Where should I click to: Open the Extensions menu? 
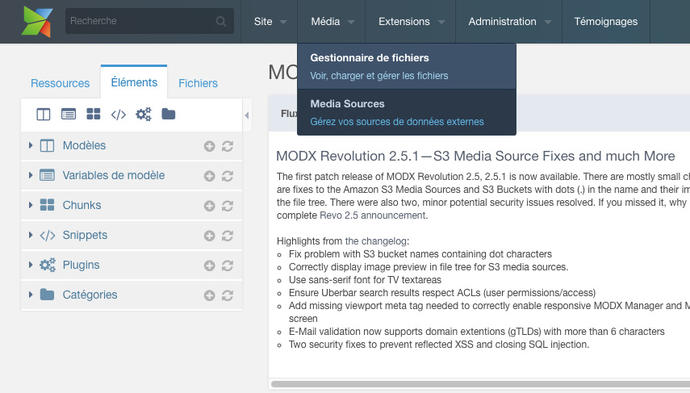tap(411, 22)
